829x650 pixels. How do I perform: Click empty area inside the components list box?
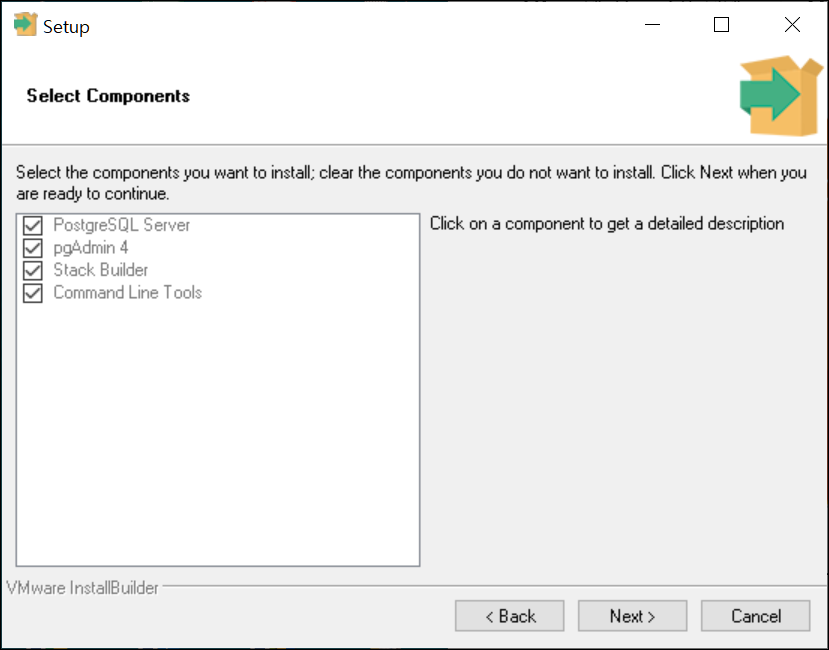pyautogui.click(x=218, y=434)
